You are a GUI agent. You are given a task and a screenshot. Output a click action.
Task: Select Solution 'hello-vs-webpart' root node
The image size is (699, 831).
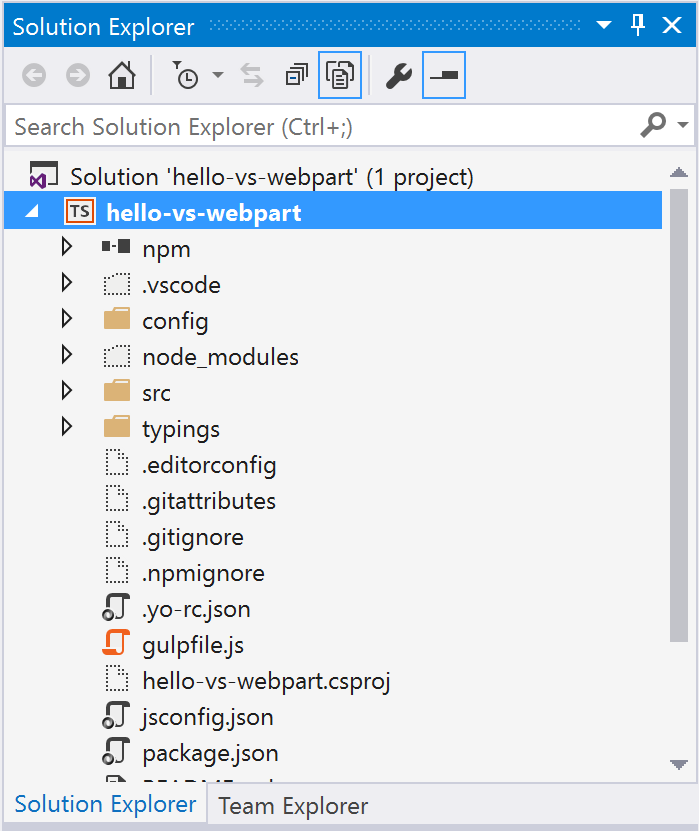point(271,177)
